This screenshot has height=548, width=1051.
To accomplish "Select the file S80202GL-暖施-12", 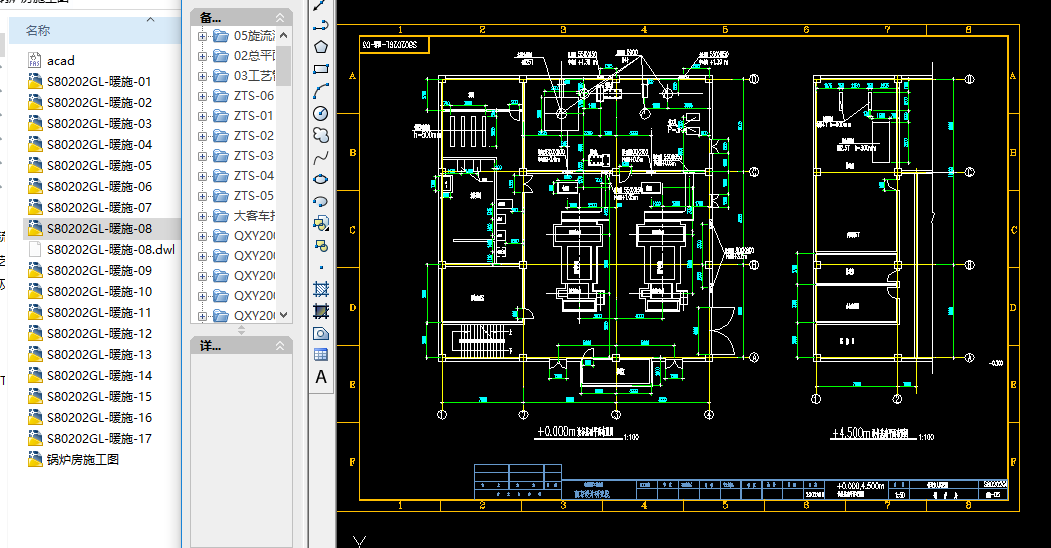I will coord(99,334).
